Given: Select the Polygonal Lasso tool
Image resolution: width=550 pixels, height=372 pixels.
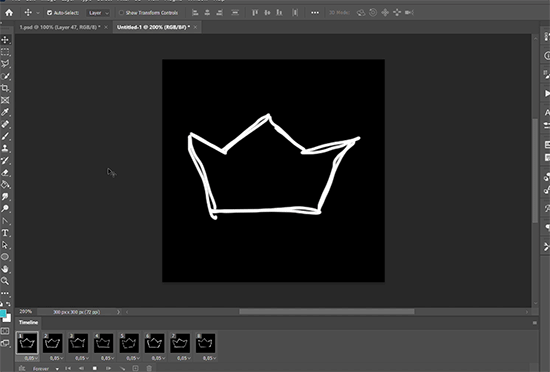Looking at the screenshot, I should 5,64.
